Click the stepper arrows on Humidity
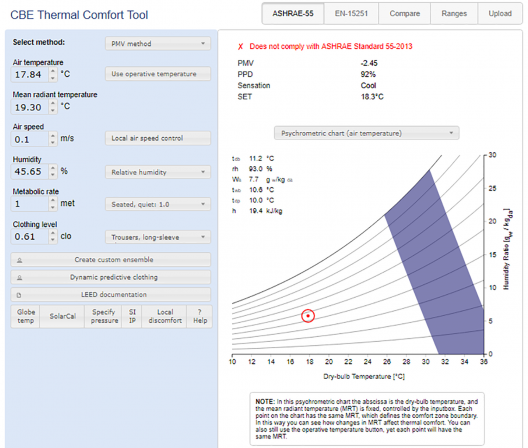Screen dimensions: 528x448 click(x=53, y=171)
